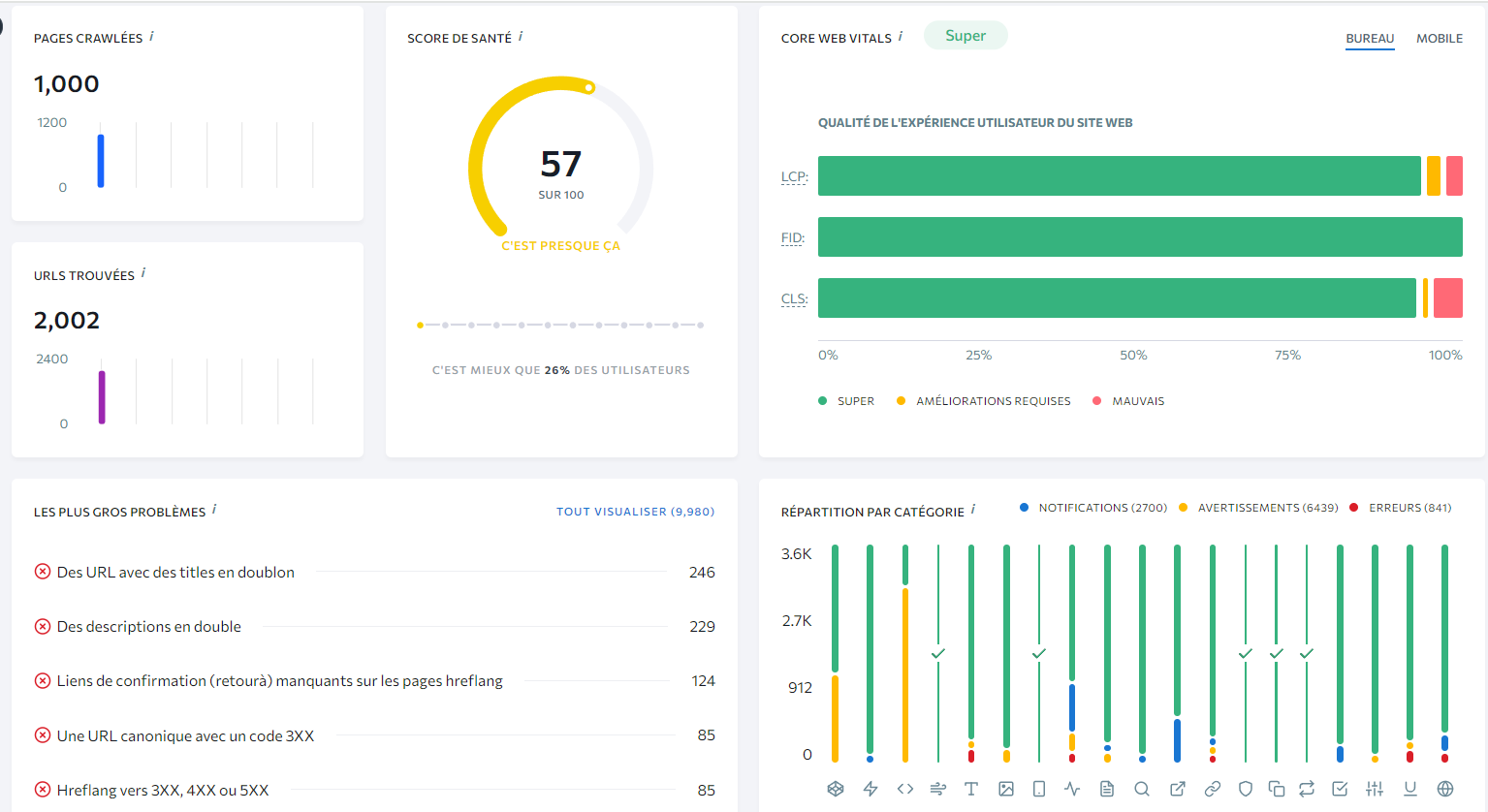Toggle Notifications (2700) legend item
Screen dimensions: 1488x812
coord(1093,508)
